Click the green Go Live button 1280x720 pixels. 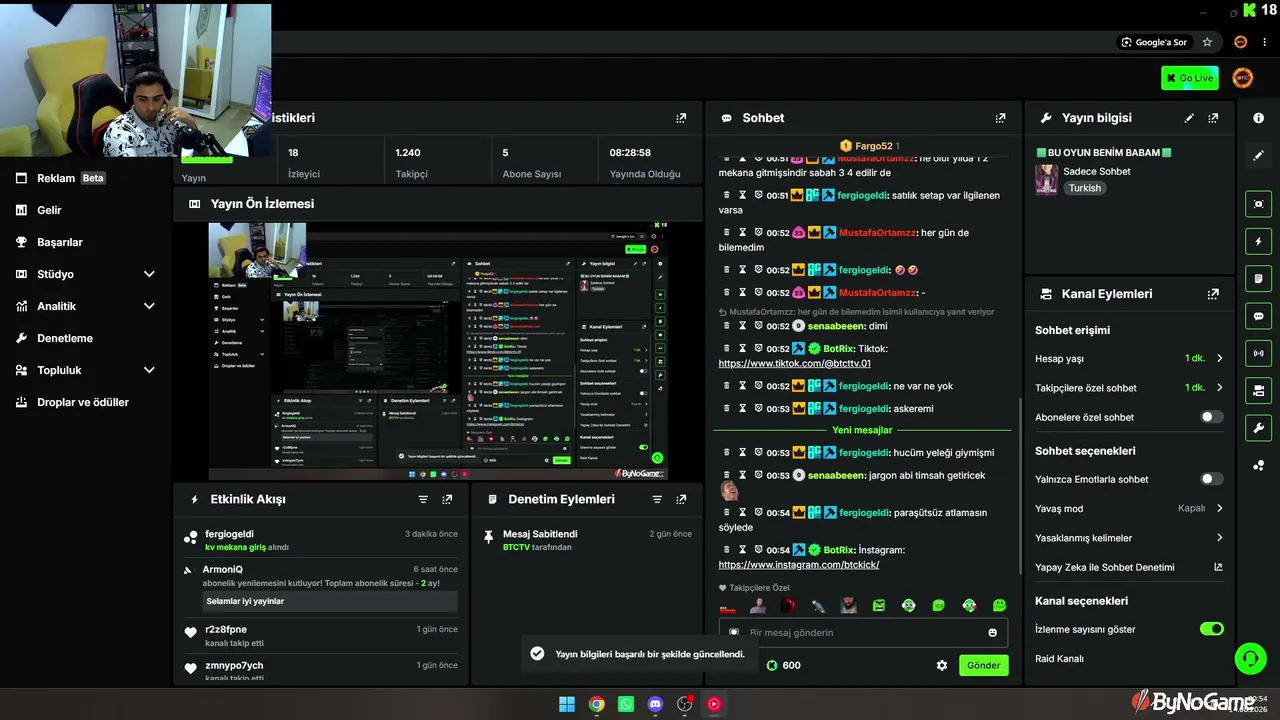point(1190,78)
